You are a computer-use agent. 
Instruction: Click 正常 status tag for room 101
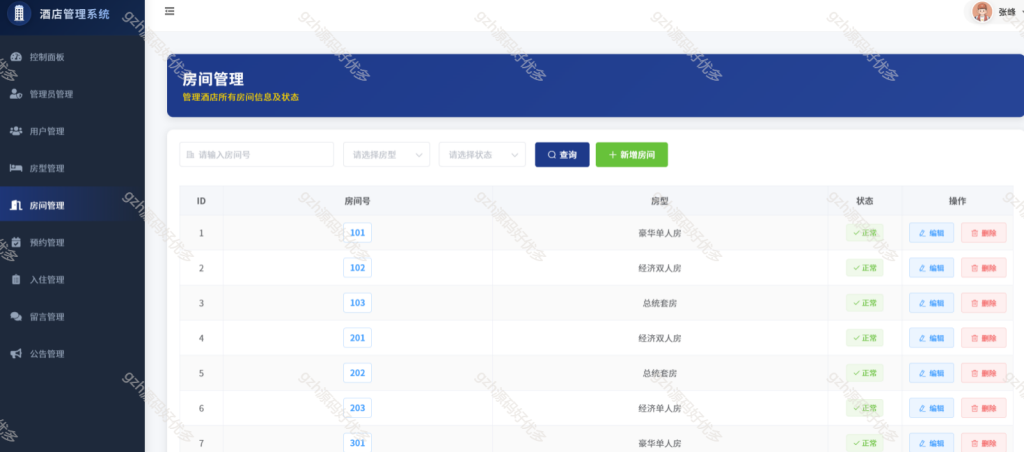(x=865, y=233)
